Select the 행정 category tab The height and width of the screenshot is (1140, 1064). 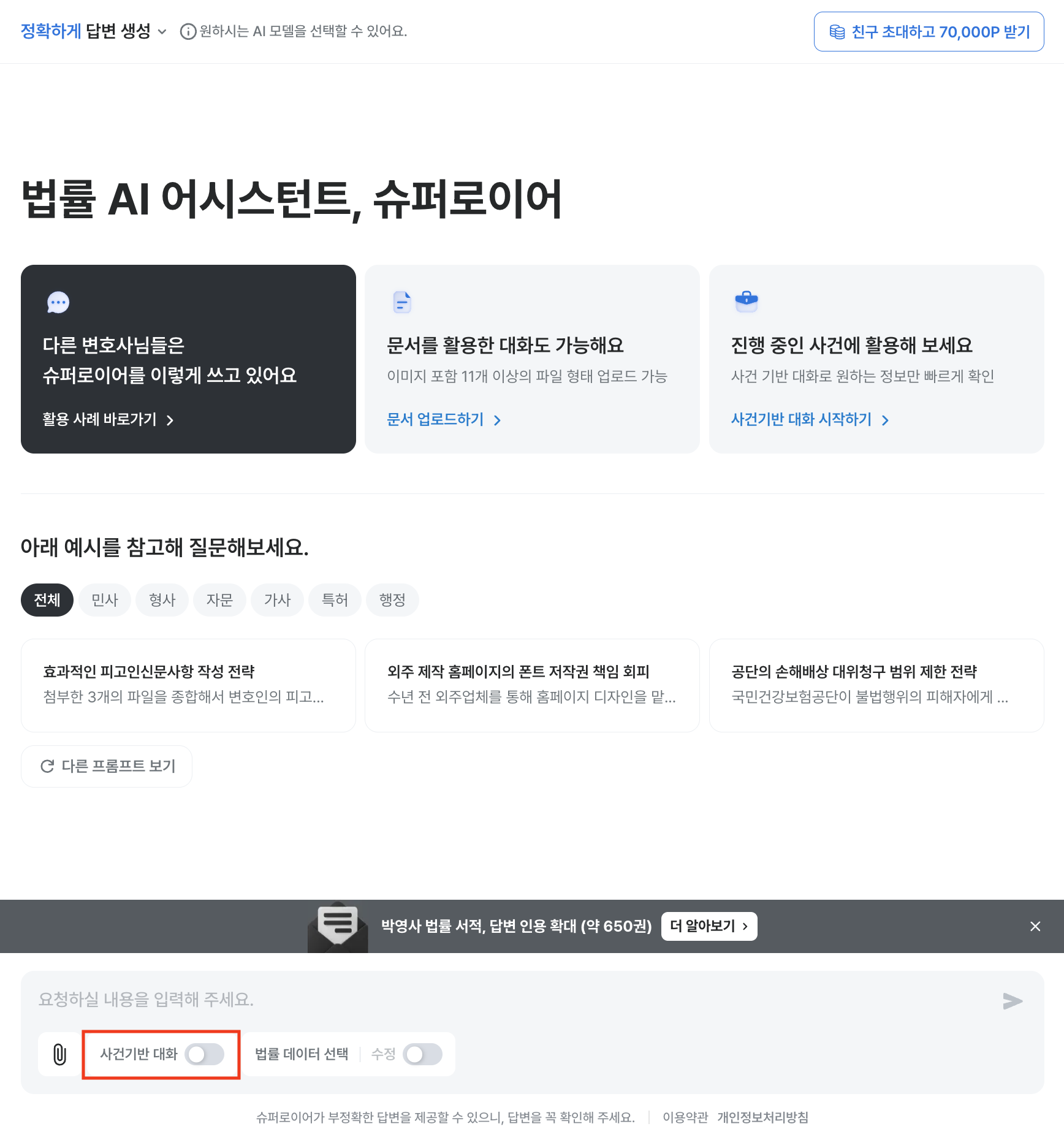(x=392, y=600)
